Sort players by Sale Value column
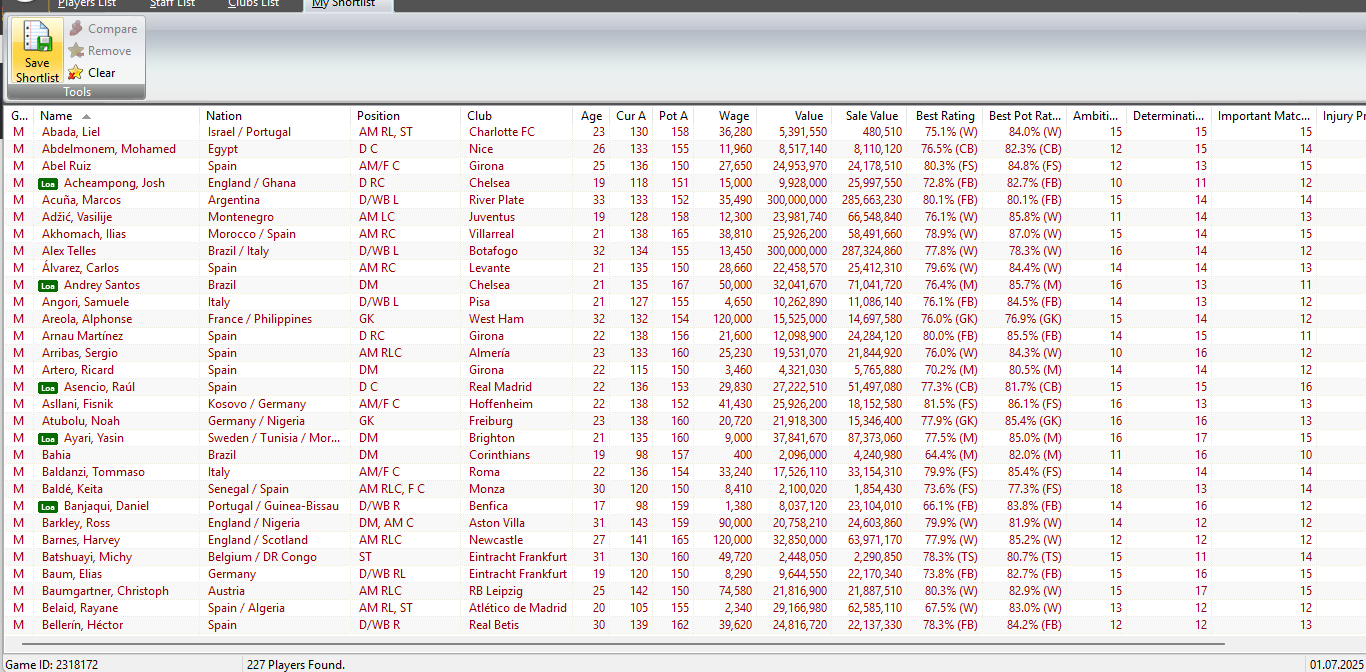 coord(871,116)
